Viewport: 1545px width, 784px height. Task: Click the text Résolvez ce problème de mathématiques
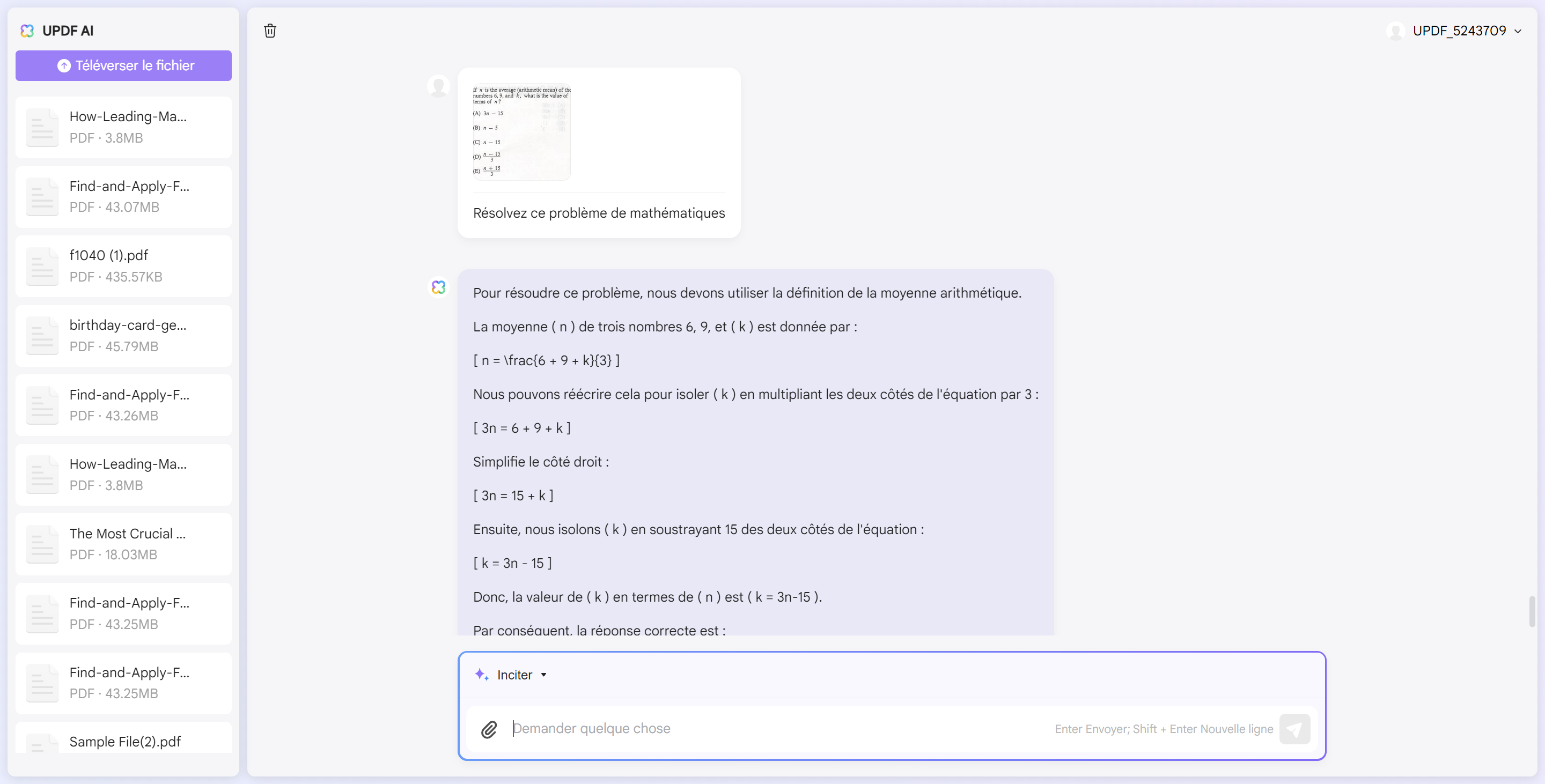pos(599,213)
